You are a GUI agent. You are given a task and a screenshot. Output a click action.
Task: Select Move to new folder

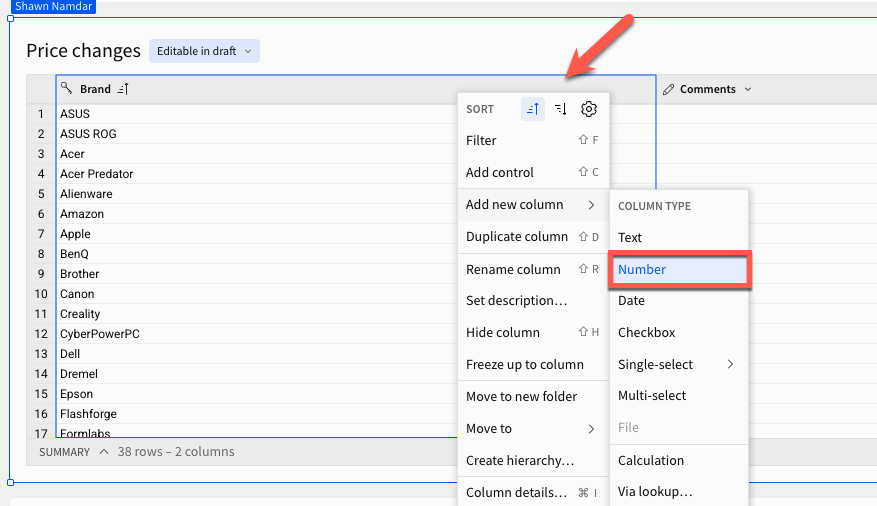pyautogui.click(x=533, y=396)
